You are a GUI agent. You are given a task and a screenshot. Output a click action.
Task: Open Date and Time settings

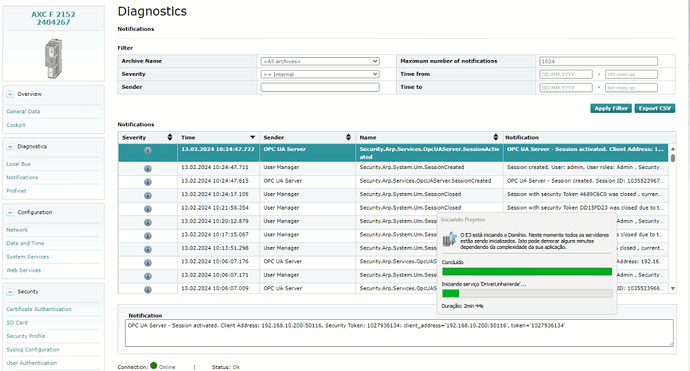(25, 243)
